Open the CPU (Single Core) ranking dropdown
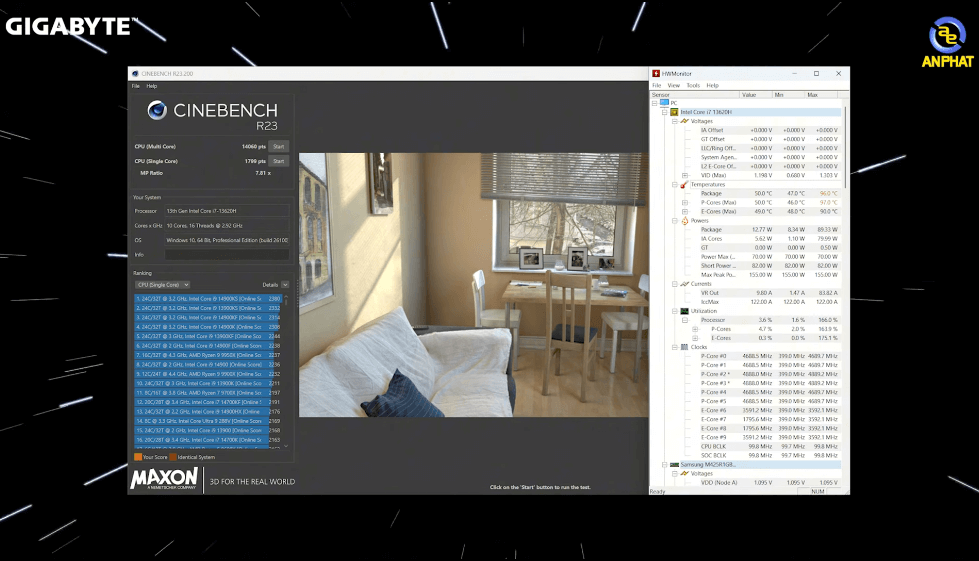This screenshot has width=979, height=561. click(162, 285)
